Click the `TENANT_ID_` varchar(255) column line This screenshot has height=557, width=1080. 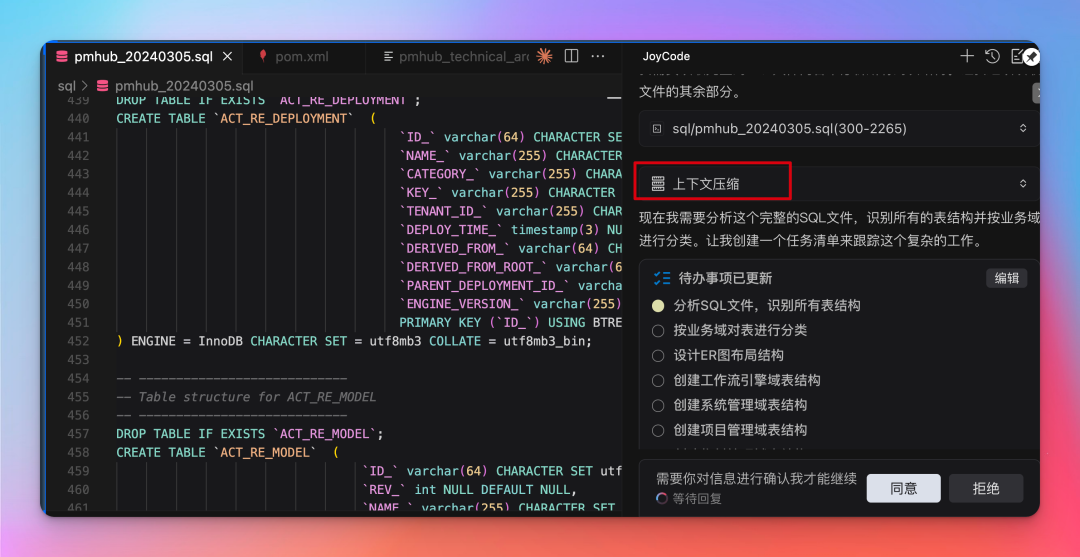tap(510, 211)
